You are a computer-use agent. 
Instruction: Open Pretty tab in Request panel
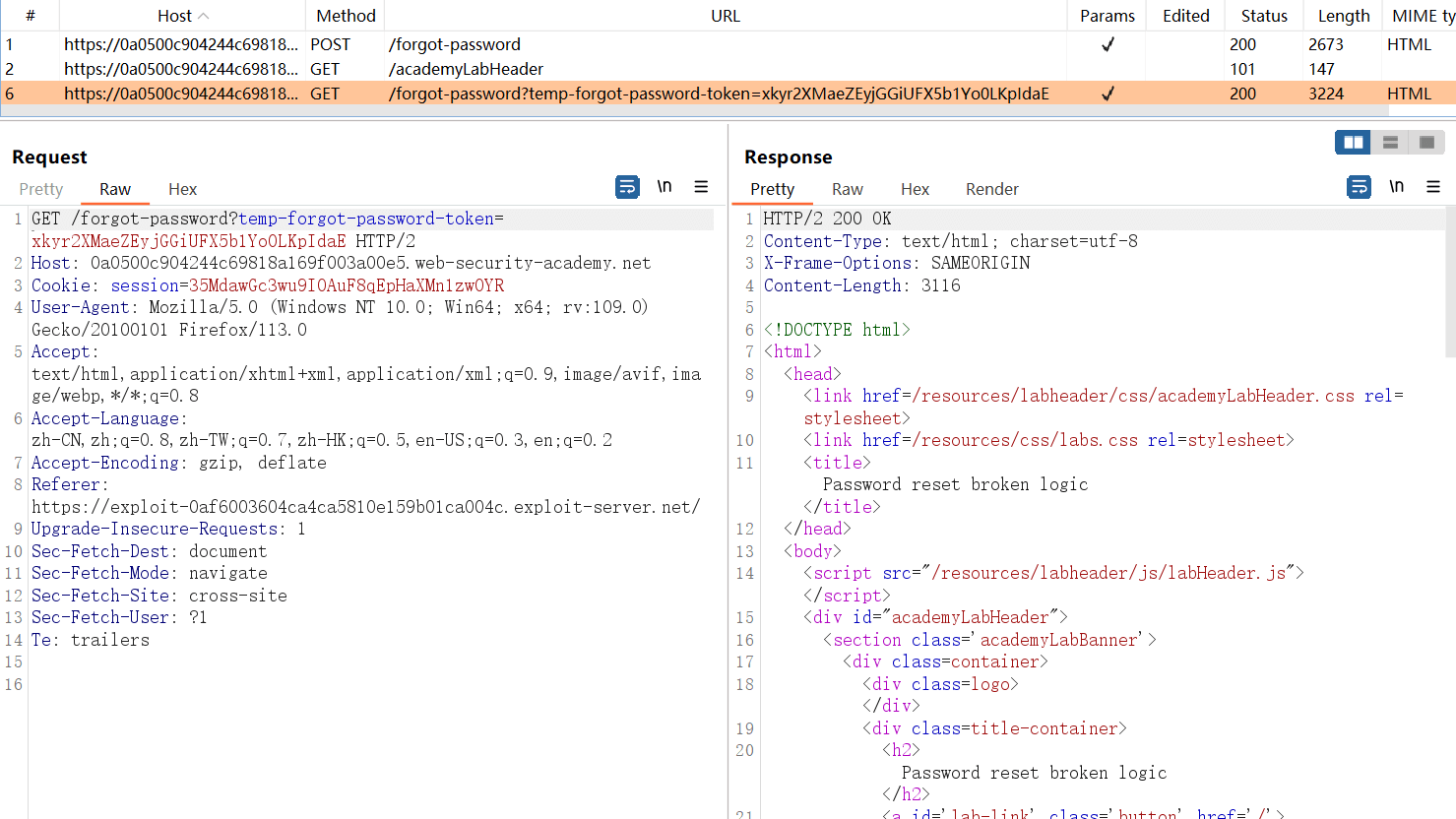pyautogui.click(x=41, y=189)
